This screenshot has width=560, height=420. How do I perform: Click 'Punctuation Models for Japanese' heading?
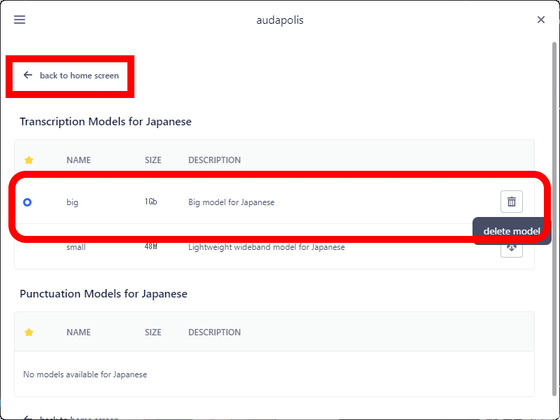pyautogui.click(x=103, y=294)
